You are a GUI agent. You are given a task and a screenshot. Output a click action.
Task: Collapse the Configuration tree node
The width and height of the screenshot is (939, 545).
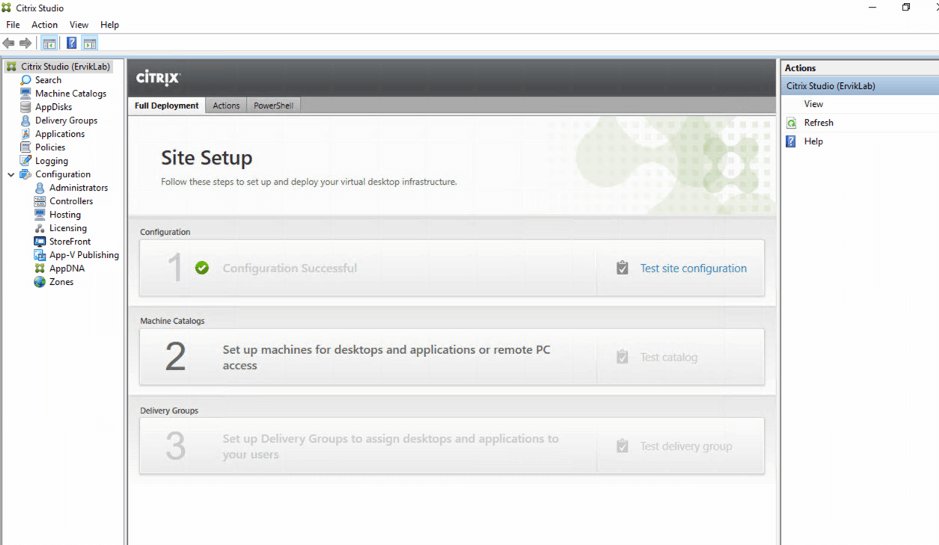coord(11,174)
